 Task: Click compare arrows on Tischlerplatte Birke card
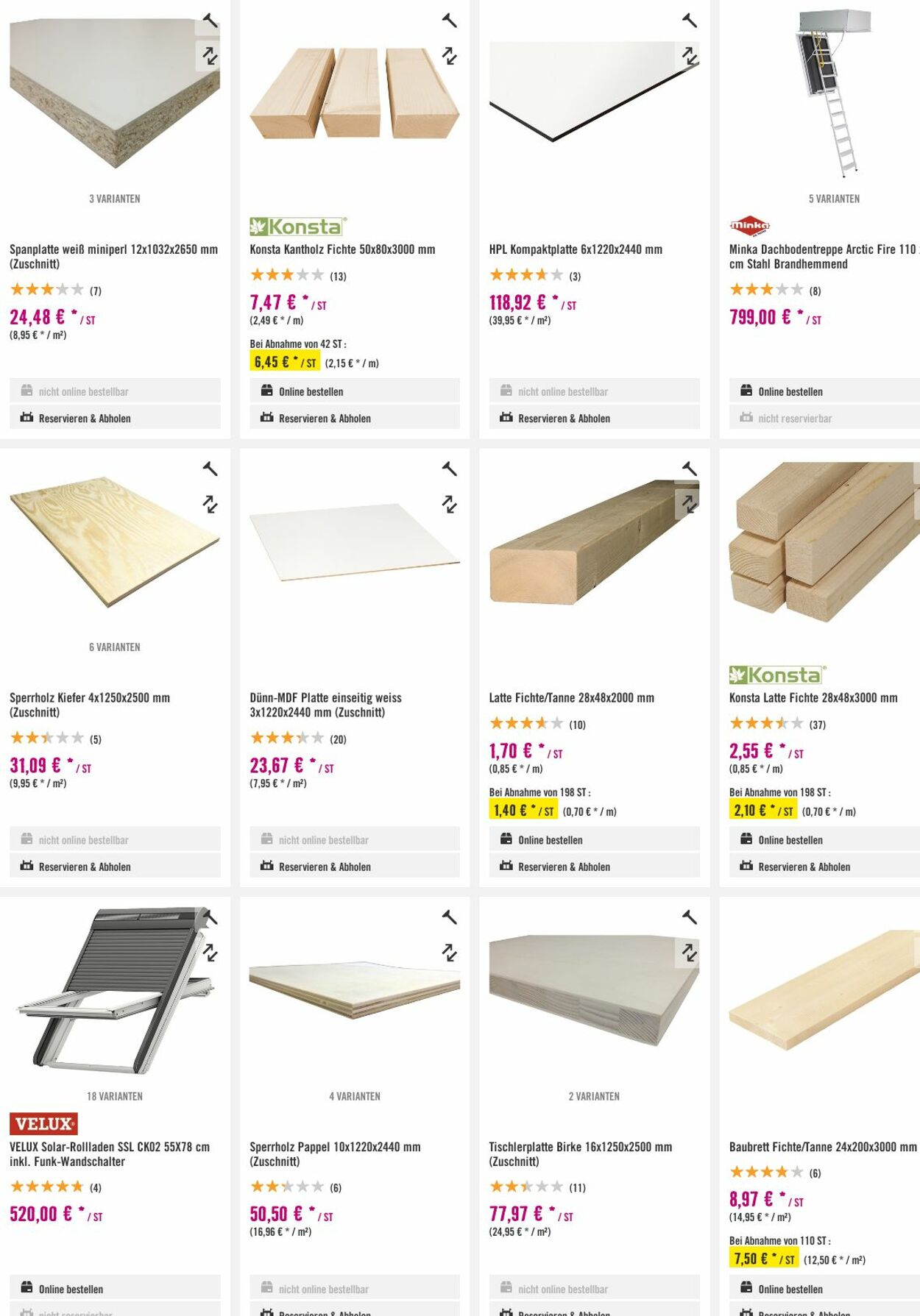(x=689, y=953)
